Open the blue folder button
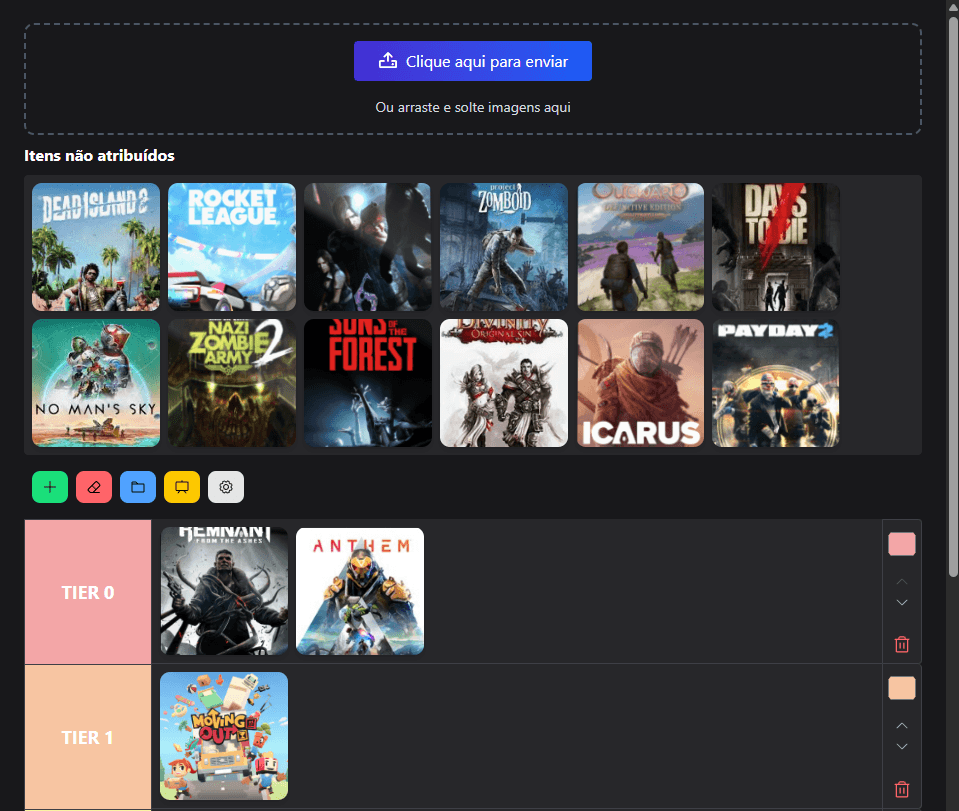The width and height of the screenshot is (959, 811). pos(138,487)
